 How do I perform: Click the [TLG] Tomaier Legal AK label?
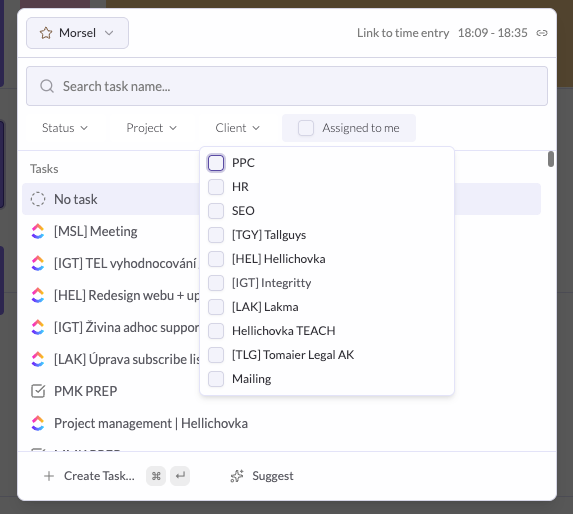coord(293,355)
